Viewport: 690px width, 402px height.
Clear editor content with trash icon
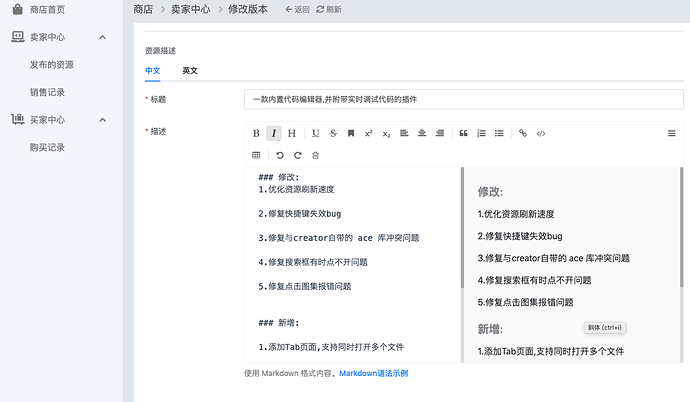click(316, 155)
